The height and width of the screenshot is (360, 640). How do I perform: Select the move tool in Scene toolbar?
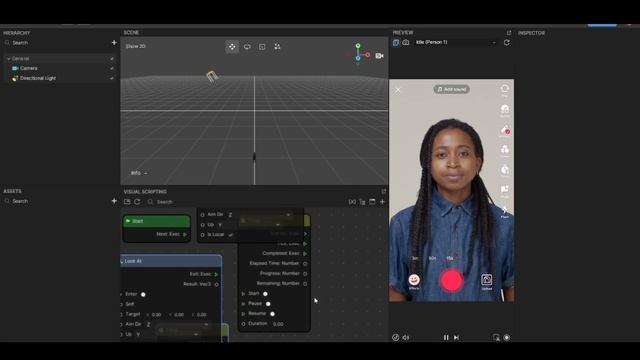[232, 47]
